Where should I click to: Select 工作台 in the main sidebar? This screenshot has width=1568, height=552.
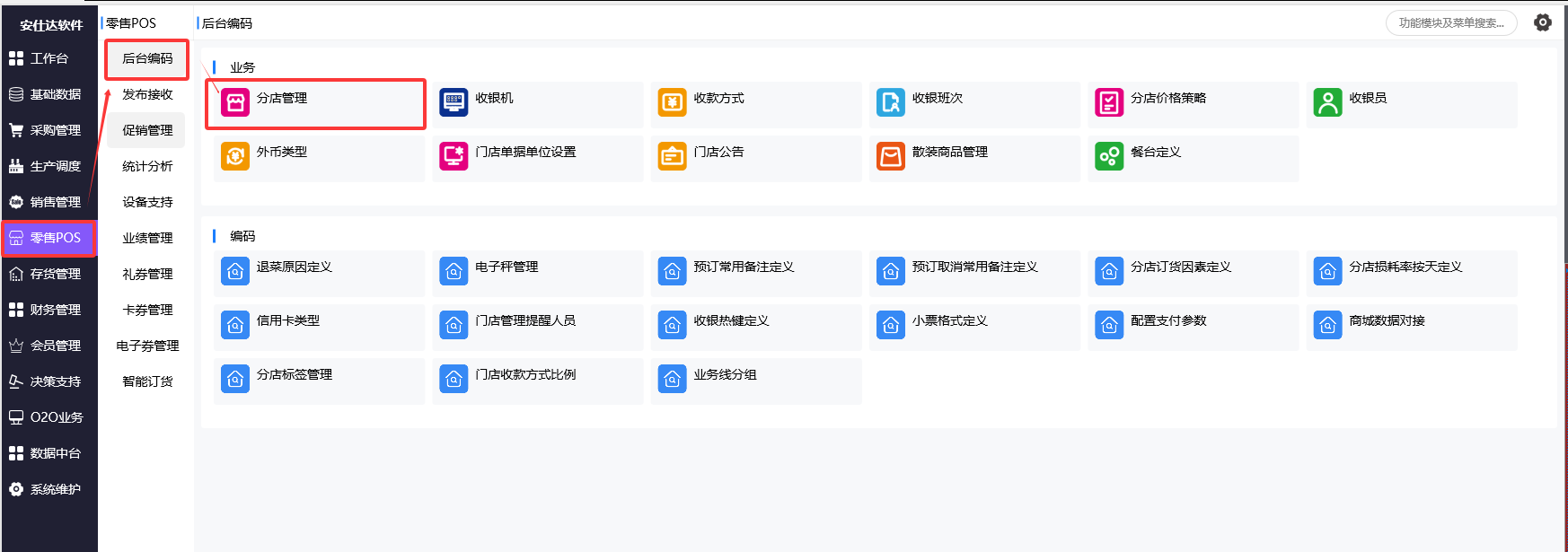pos(48,58)
